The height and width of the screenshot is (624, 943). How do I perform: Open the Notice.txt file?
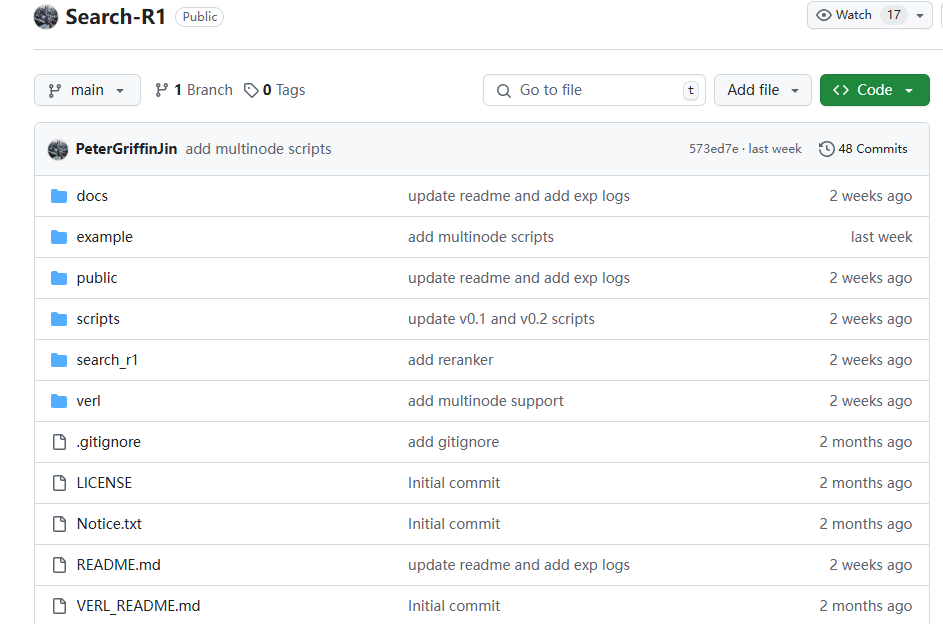tap(109, 524)
